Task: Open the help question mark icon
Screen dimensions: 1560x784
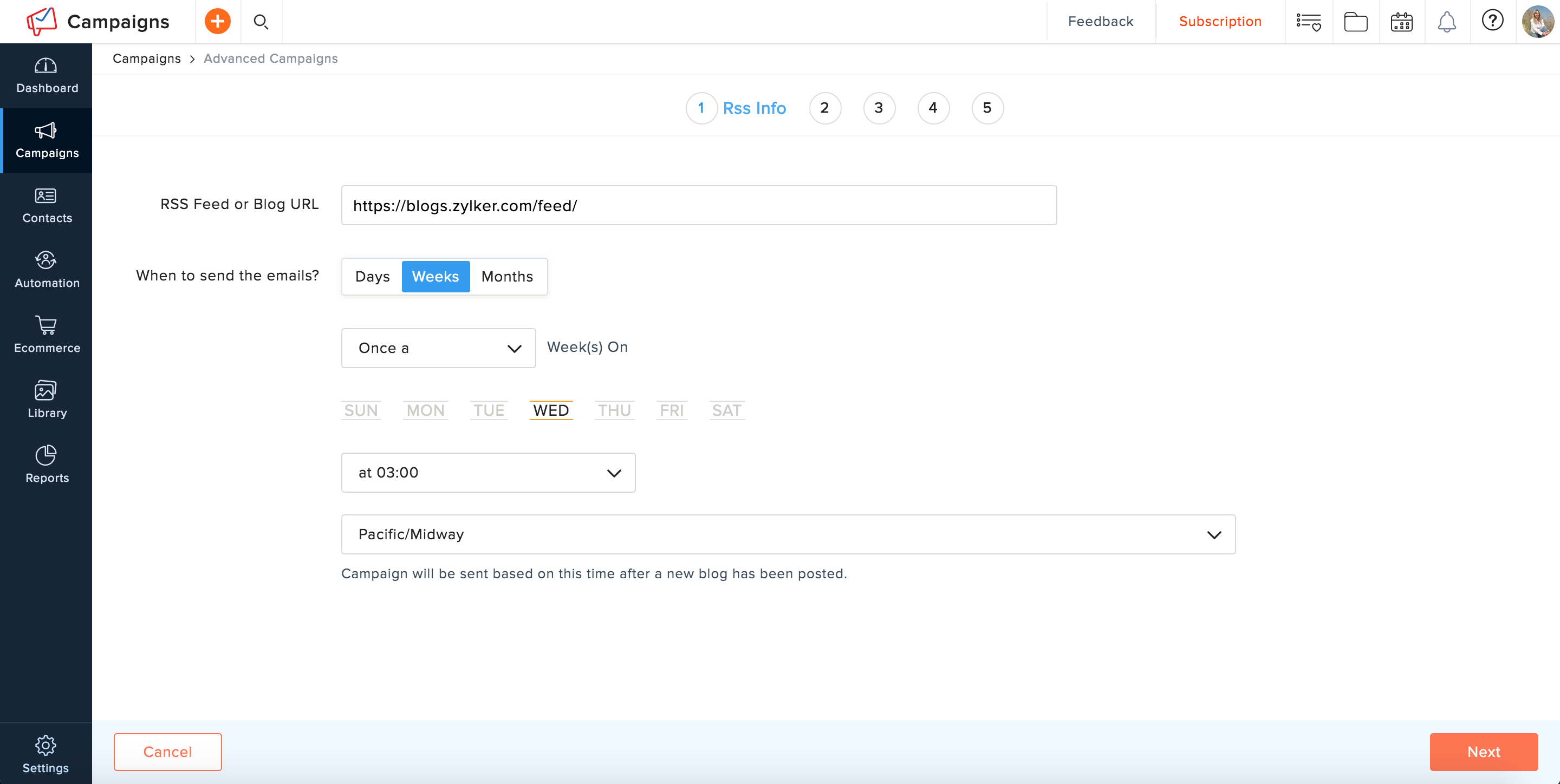Action: (x=1492, y=21)
